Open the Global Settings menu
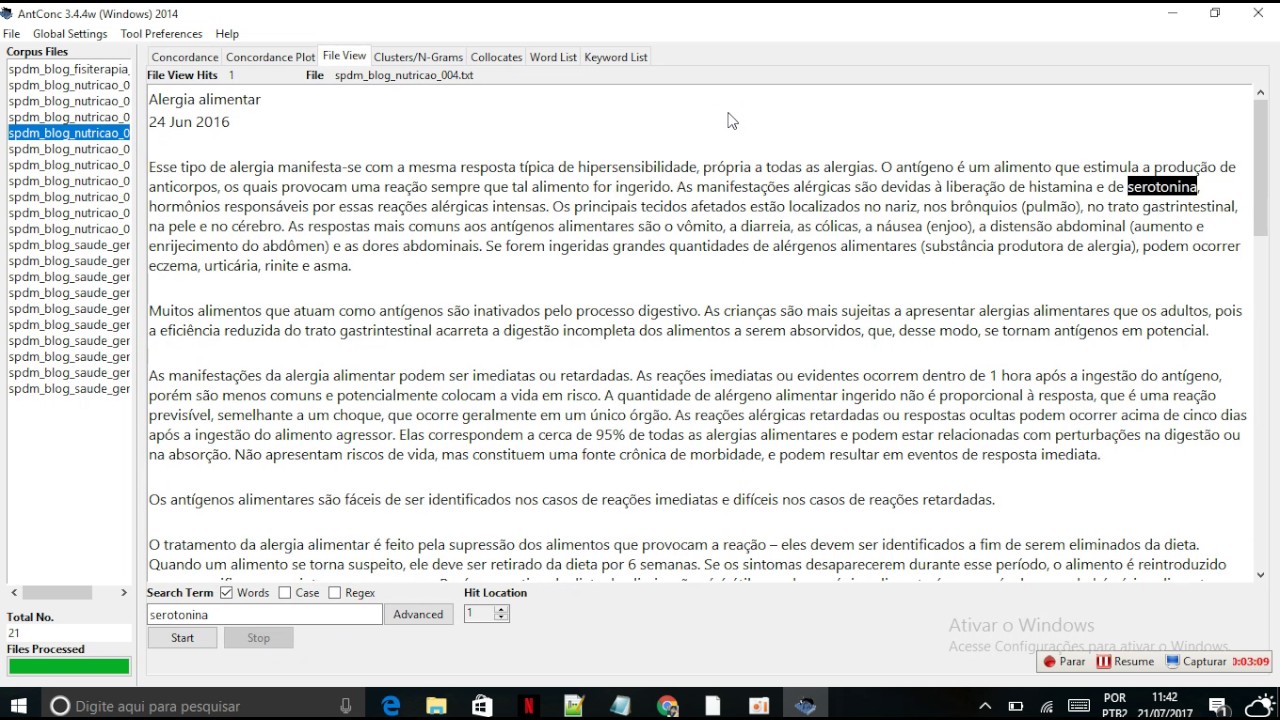This screenshot has width=1280, height=720. [70, 34]
